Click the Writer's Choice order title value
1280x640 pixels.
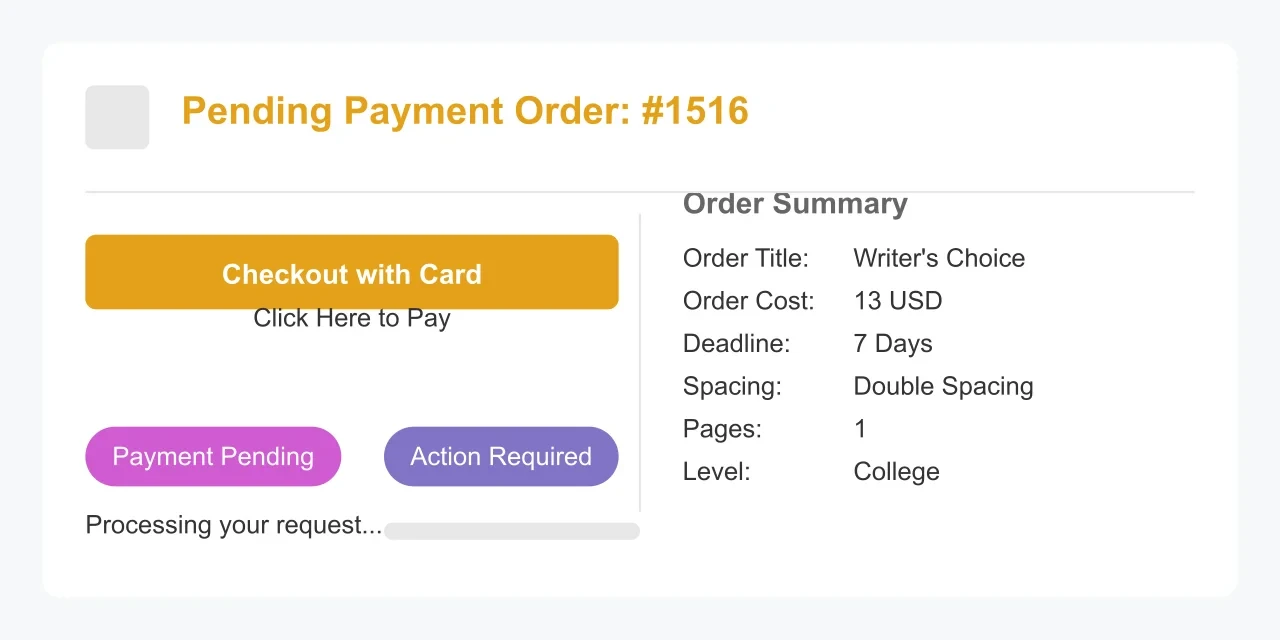(x=938, y=258)
